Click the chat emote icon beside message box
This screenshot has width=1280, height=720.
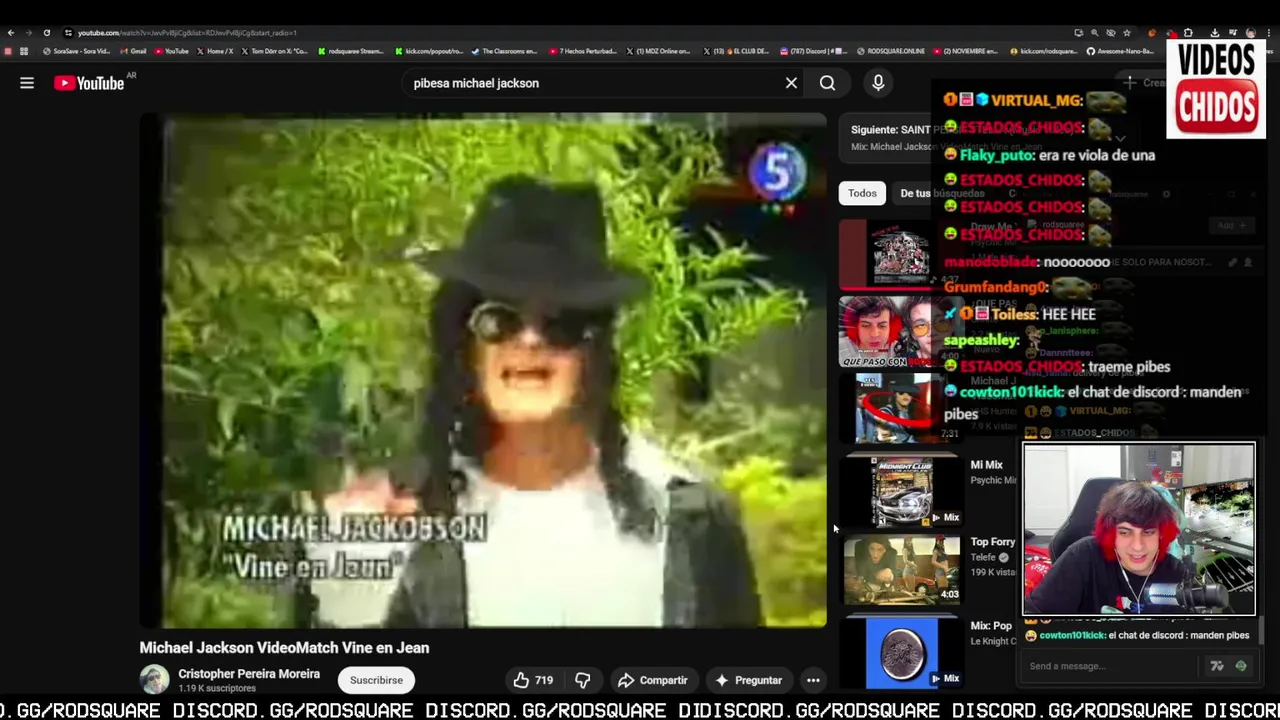pos(1241,666)
